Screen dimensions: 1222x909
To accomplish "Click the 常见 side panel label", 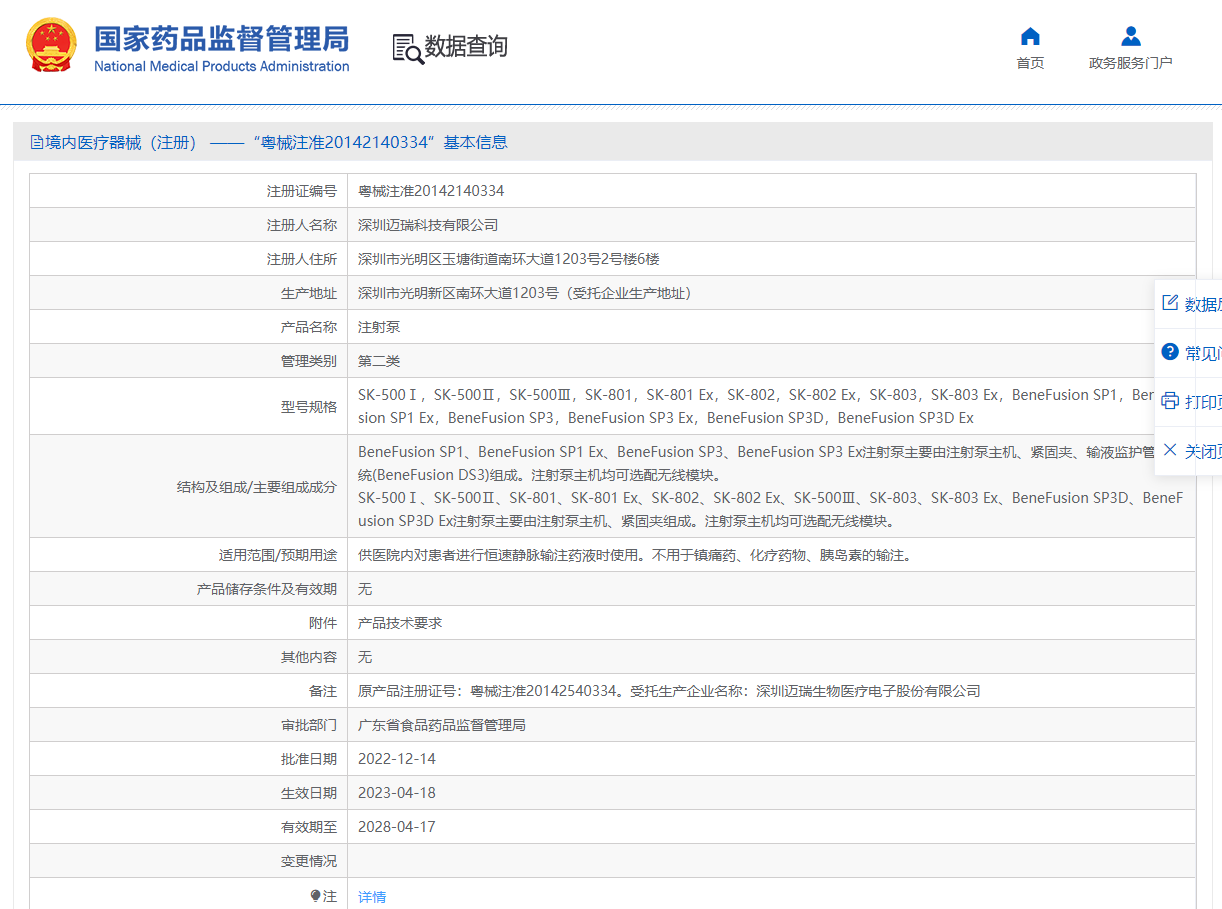I will 1203,353.
